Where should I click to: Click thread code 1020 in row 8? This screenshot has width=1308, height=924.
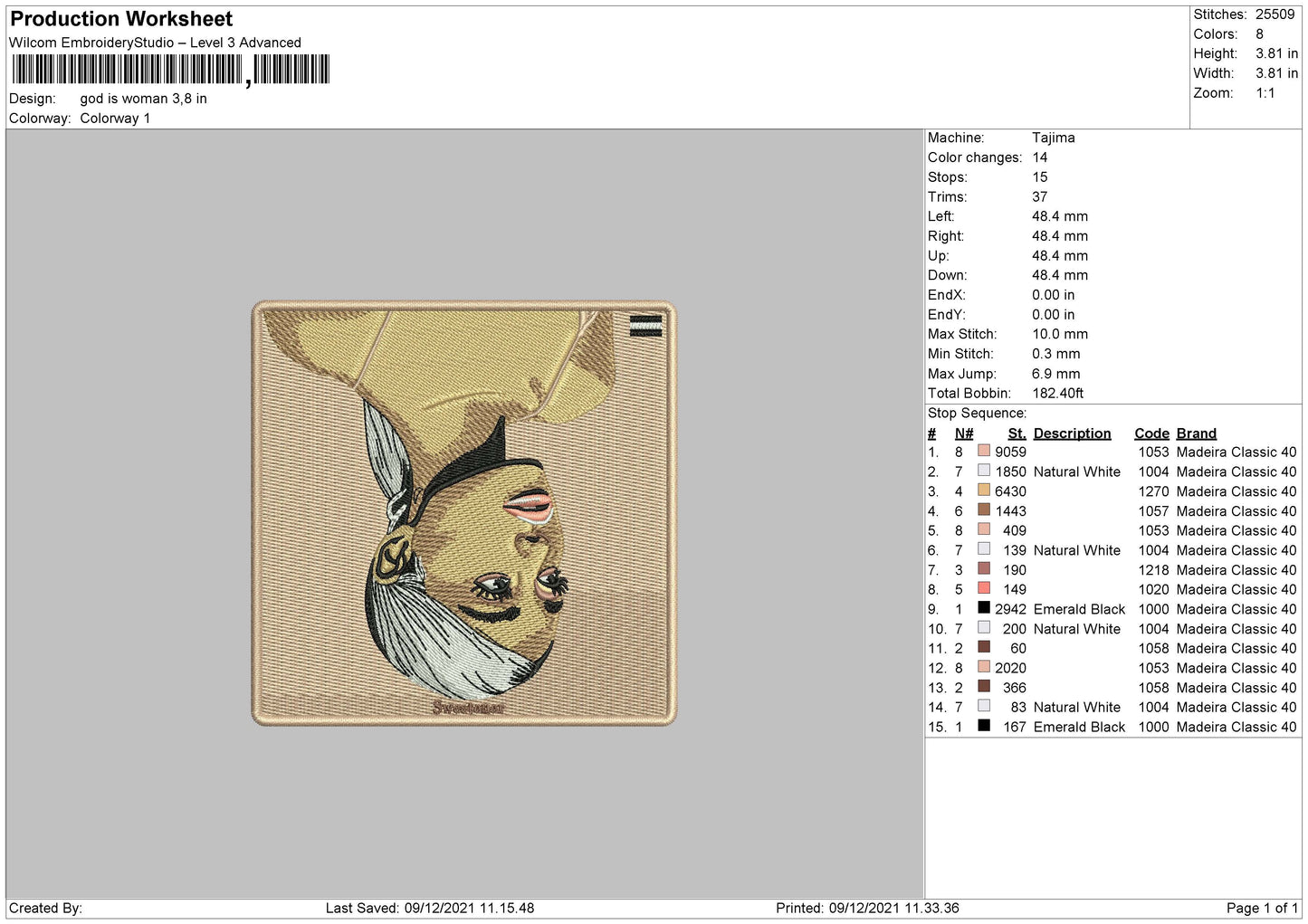(1153, 589)
